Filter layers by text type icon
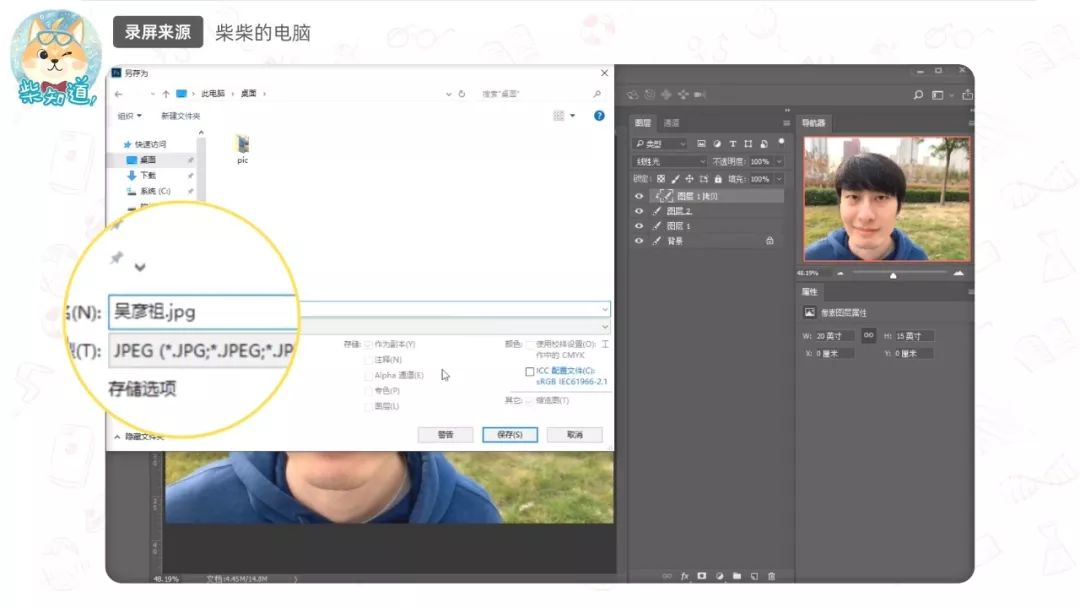Image resolution: width=1080 pixels, height=608 pixels. [x=733, y=144]
